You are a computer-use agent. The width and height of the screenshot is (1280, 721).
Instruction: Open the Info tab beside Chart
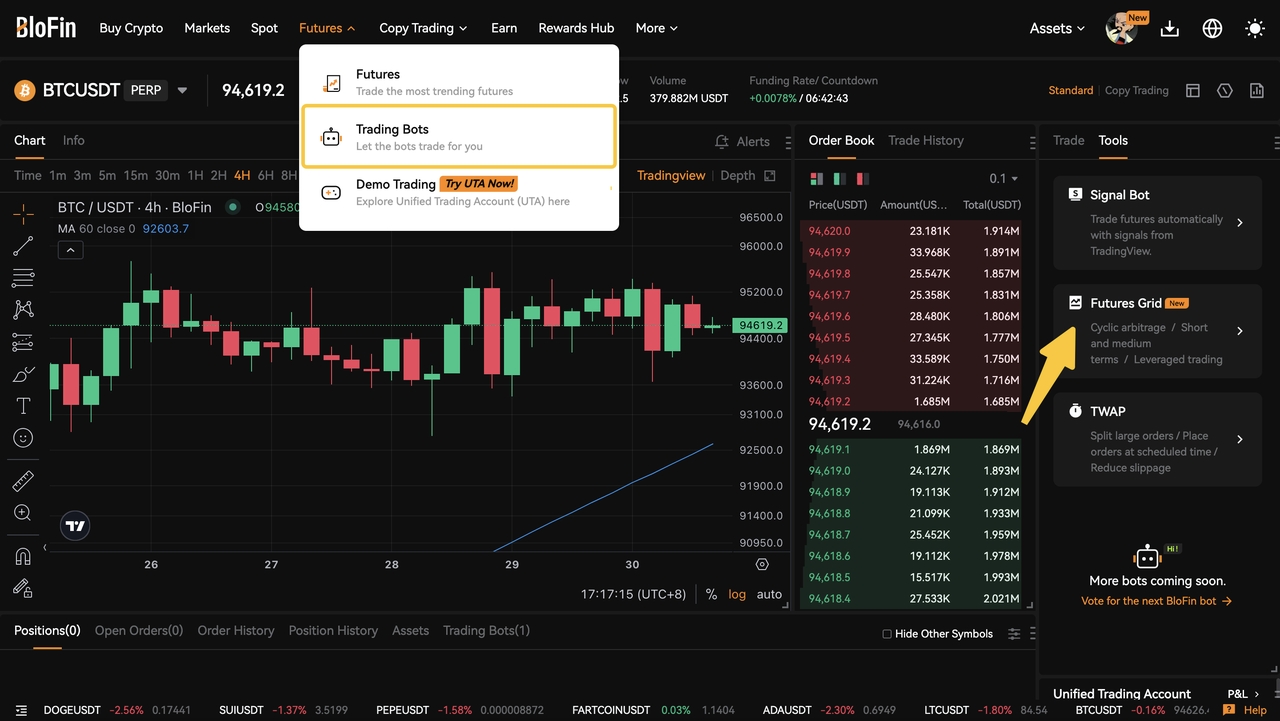(x=74, y=141)
